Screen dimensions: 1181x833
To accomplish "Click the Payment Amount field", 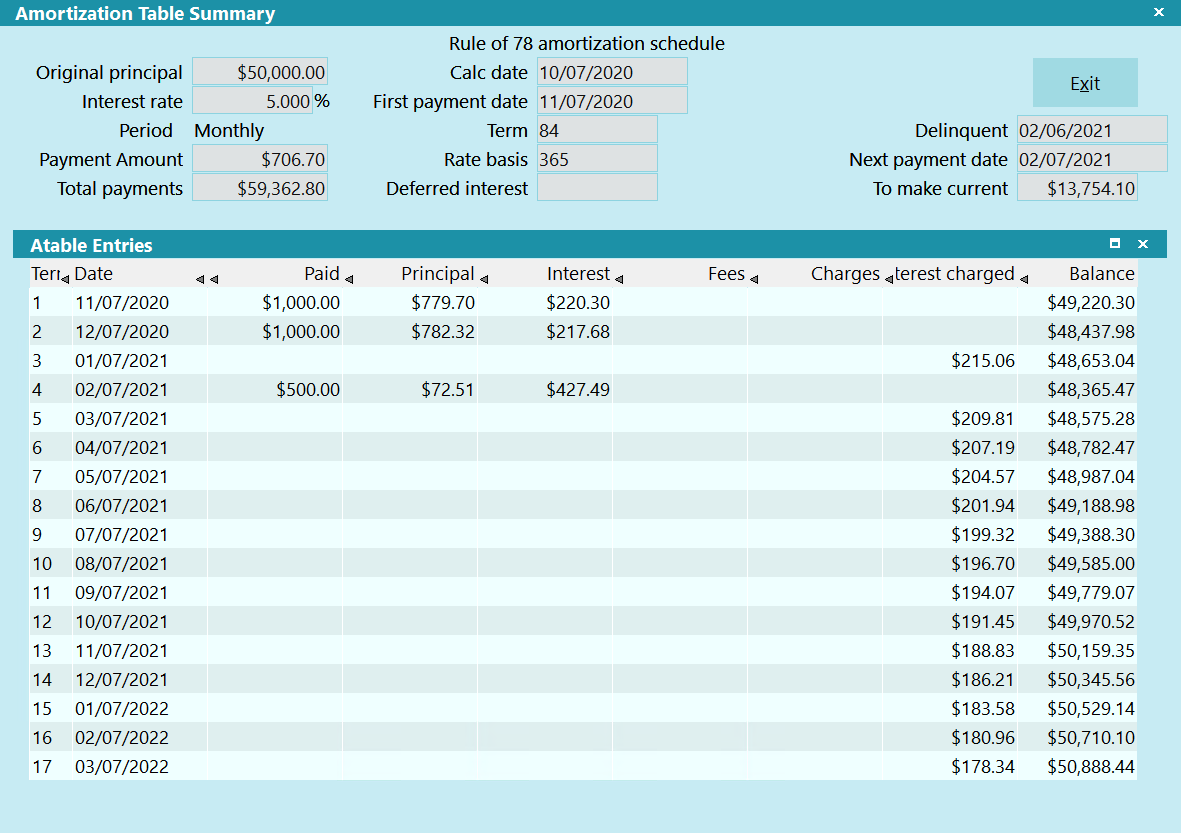I will (x=260, y=159).
